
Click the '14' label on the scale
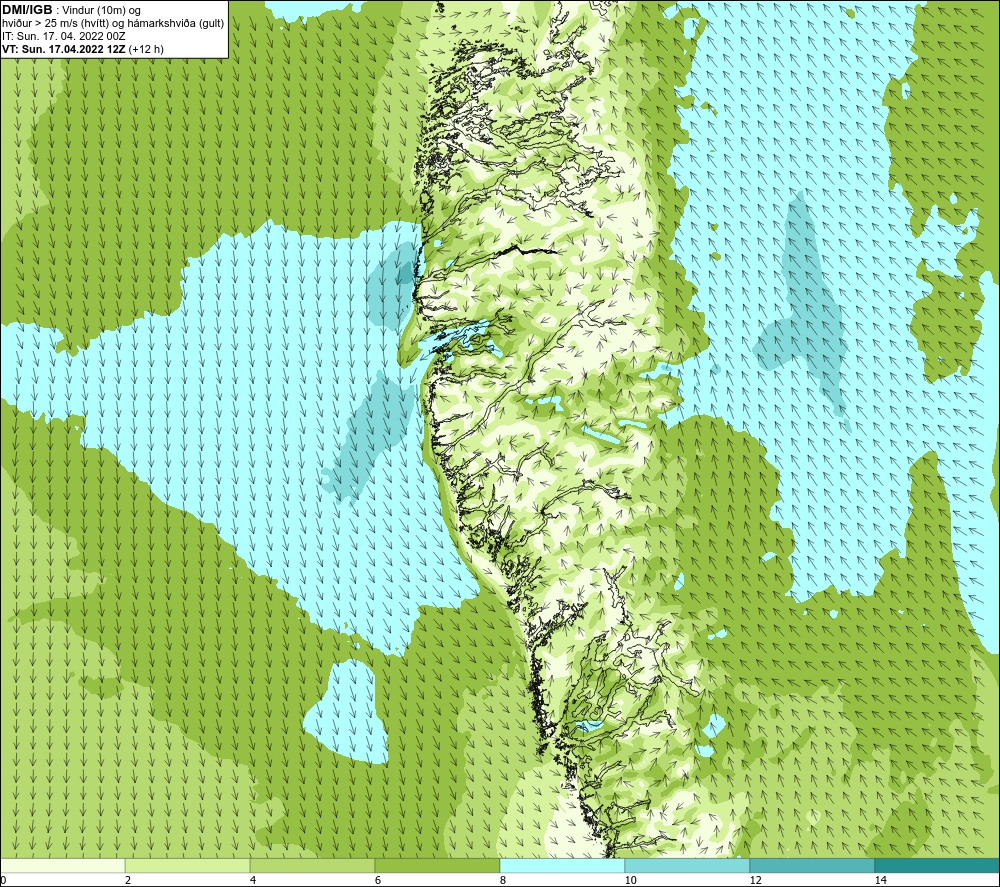(x=881, y=880)
